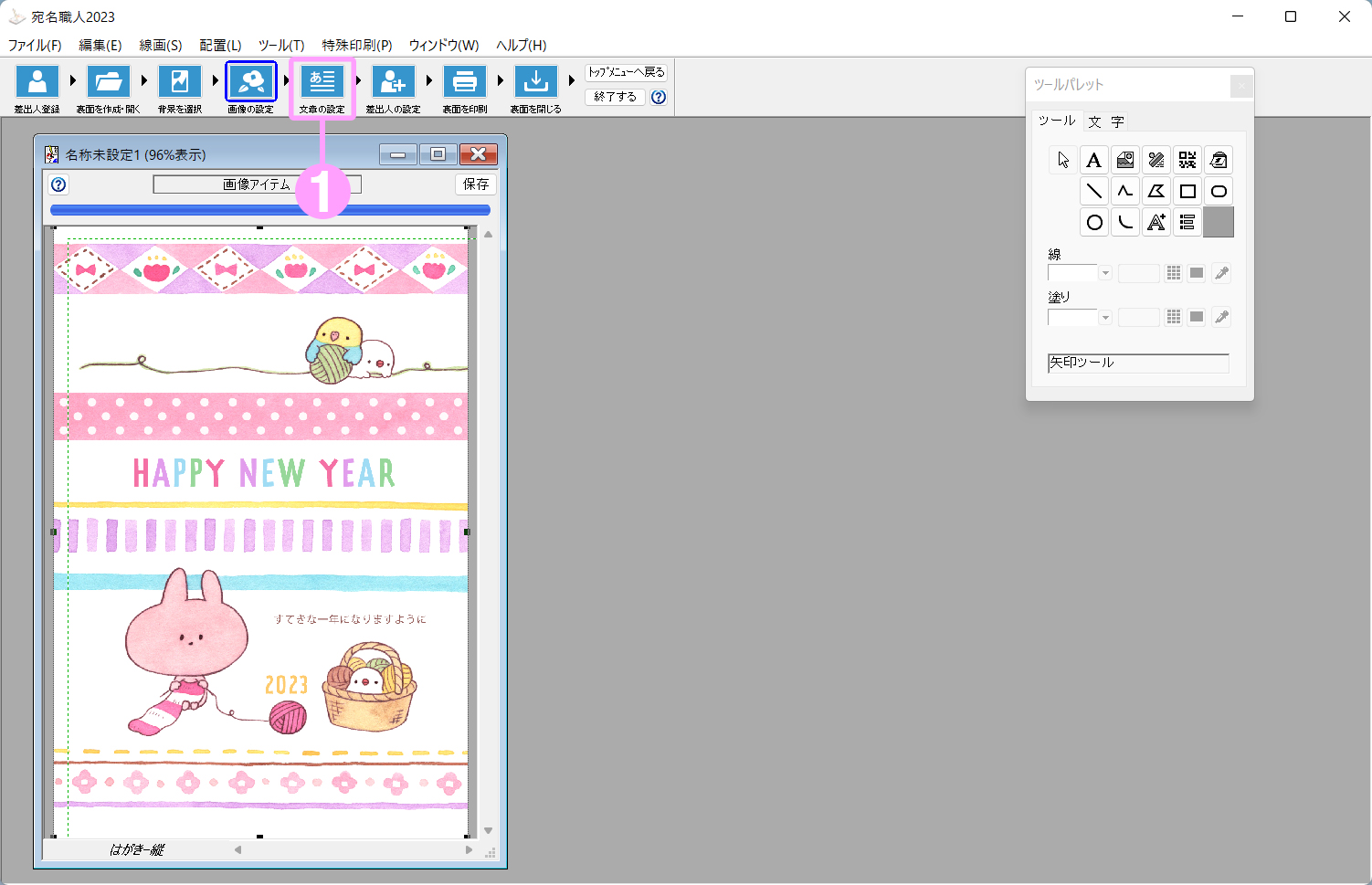Click the 文章の設定 toolbar icon
This screenshot has height=885, width=1372.
coord(322,82)
